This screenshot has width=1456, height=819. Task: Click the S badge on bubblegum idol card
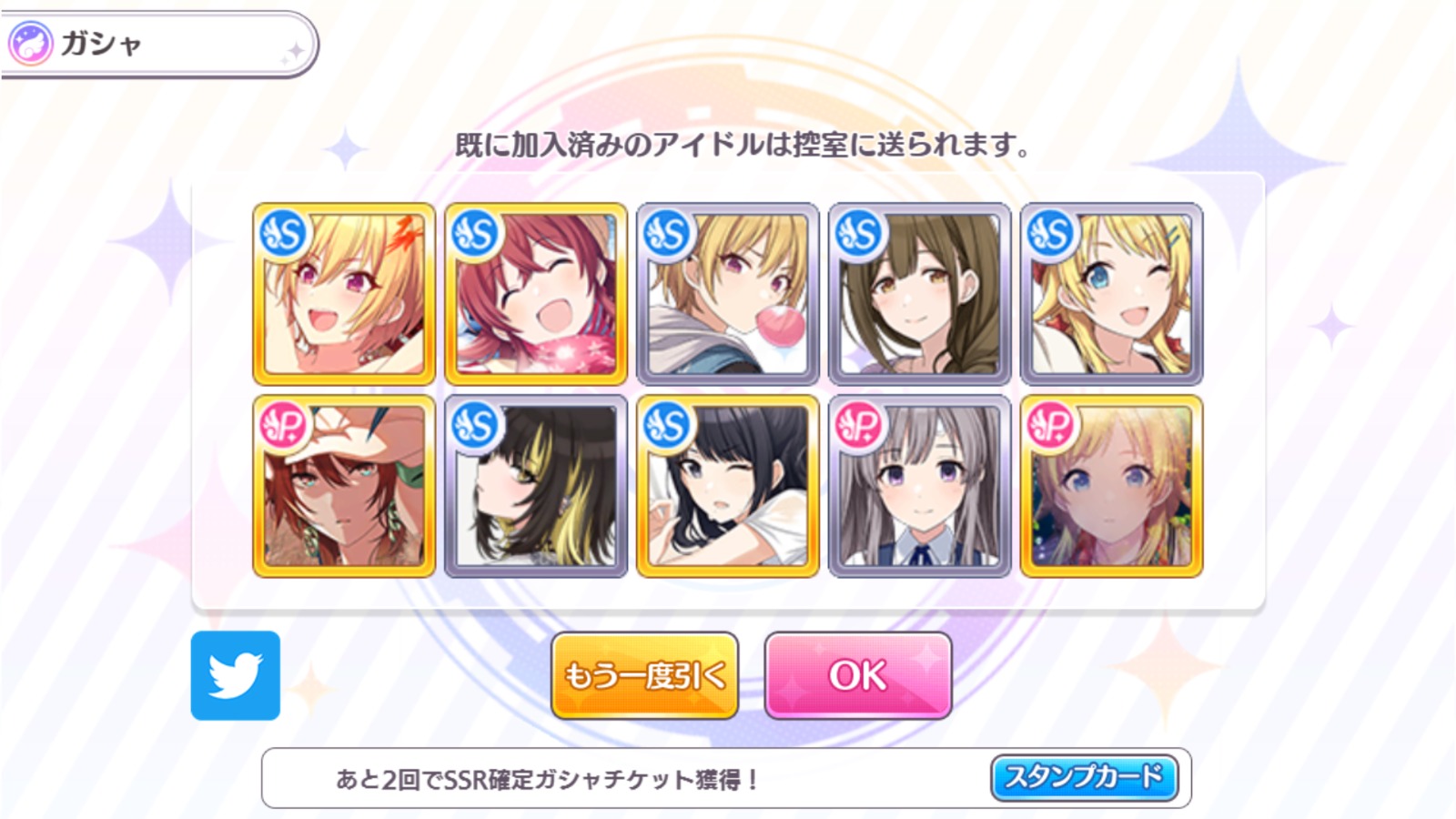tap(667, 234)
